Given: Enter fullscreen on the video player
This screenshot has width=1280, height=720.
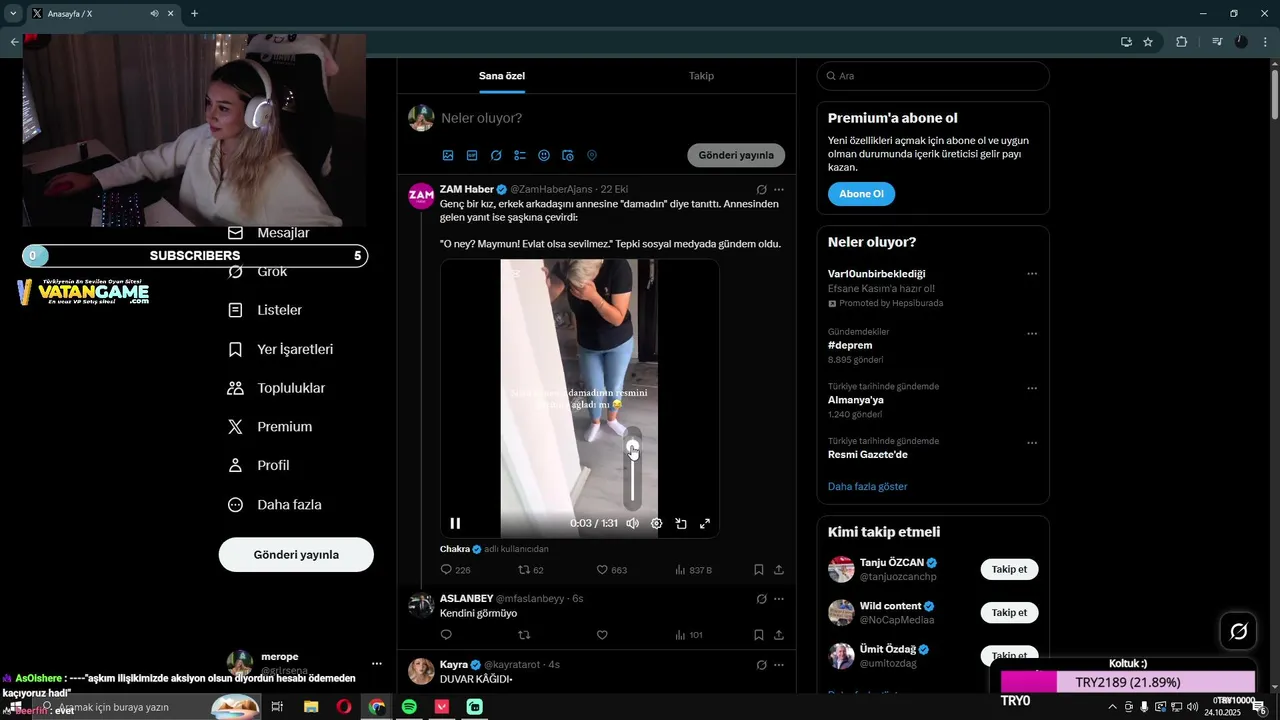Looking at the screenshot, I should coord(705,523).
